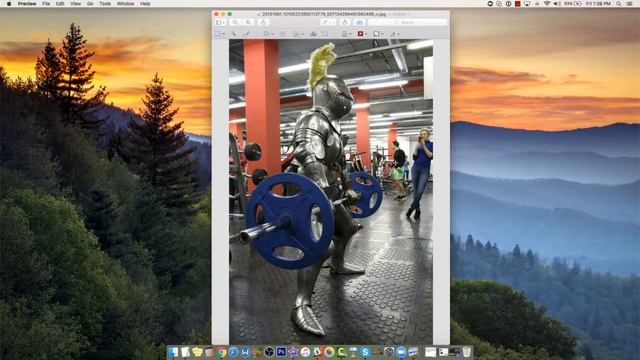Select the rectangular Selection tool

pos(218,34)
